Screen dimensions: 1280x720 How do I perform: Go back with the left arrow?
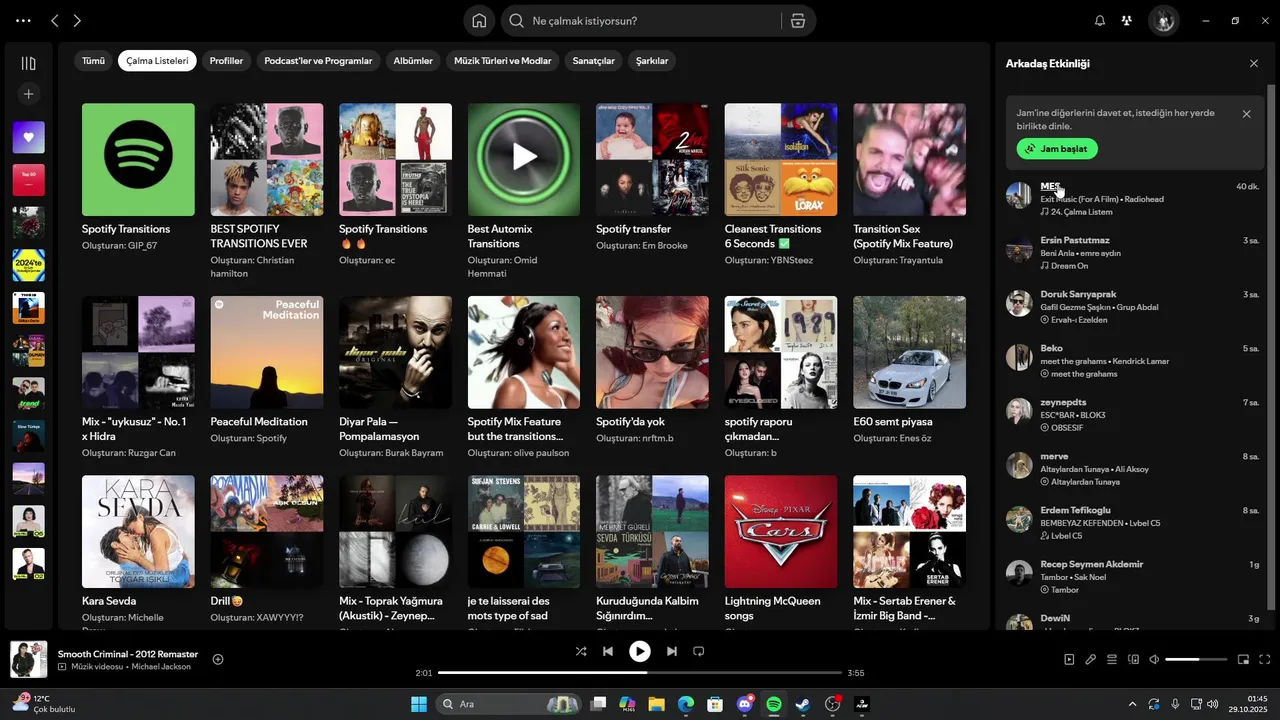tap(55, 21)
